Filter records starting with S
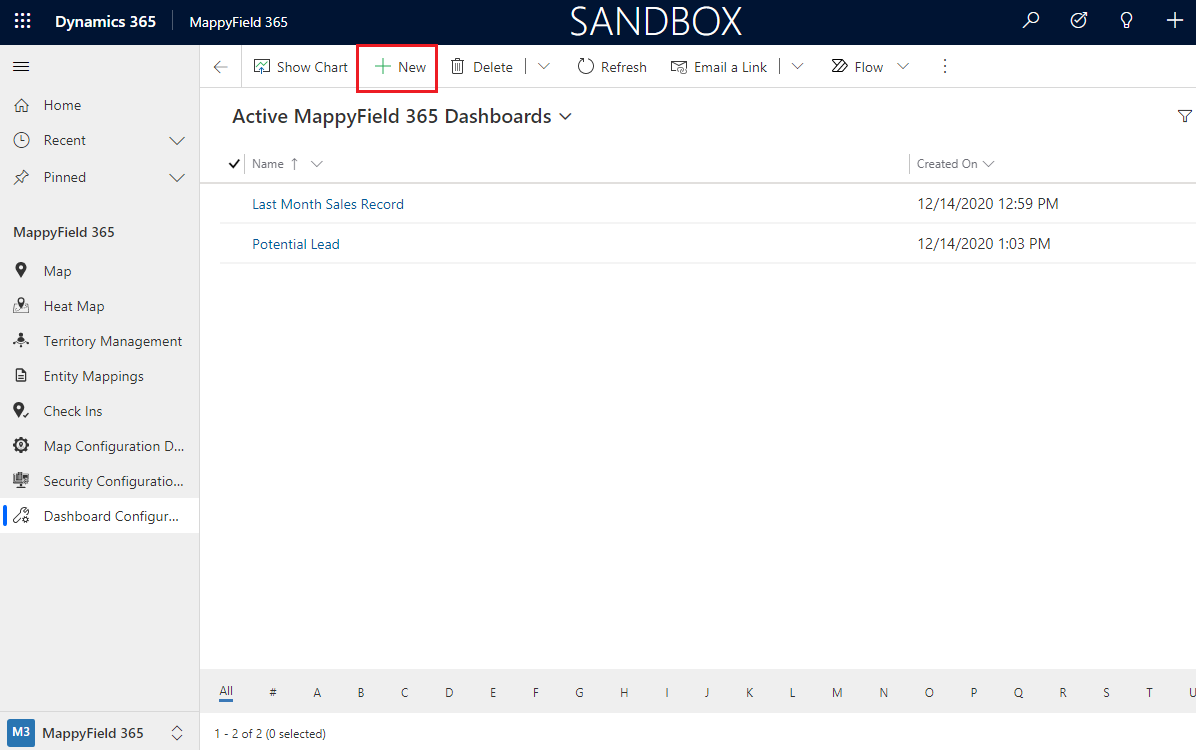 (1106, 693)
